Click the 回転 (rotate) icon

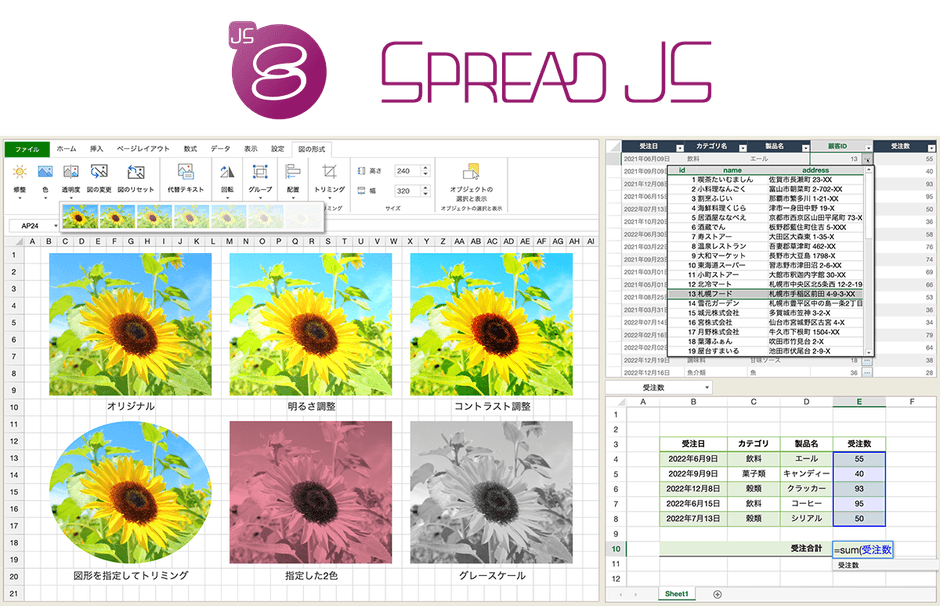pyautogui.click(x=227, y=173)
